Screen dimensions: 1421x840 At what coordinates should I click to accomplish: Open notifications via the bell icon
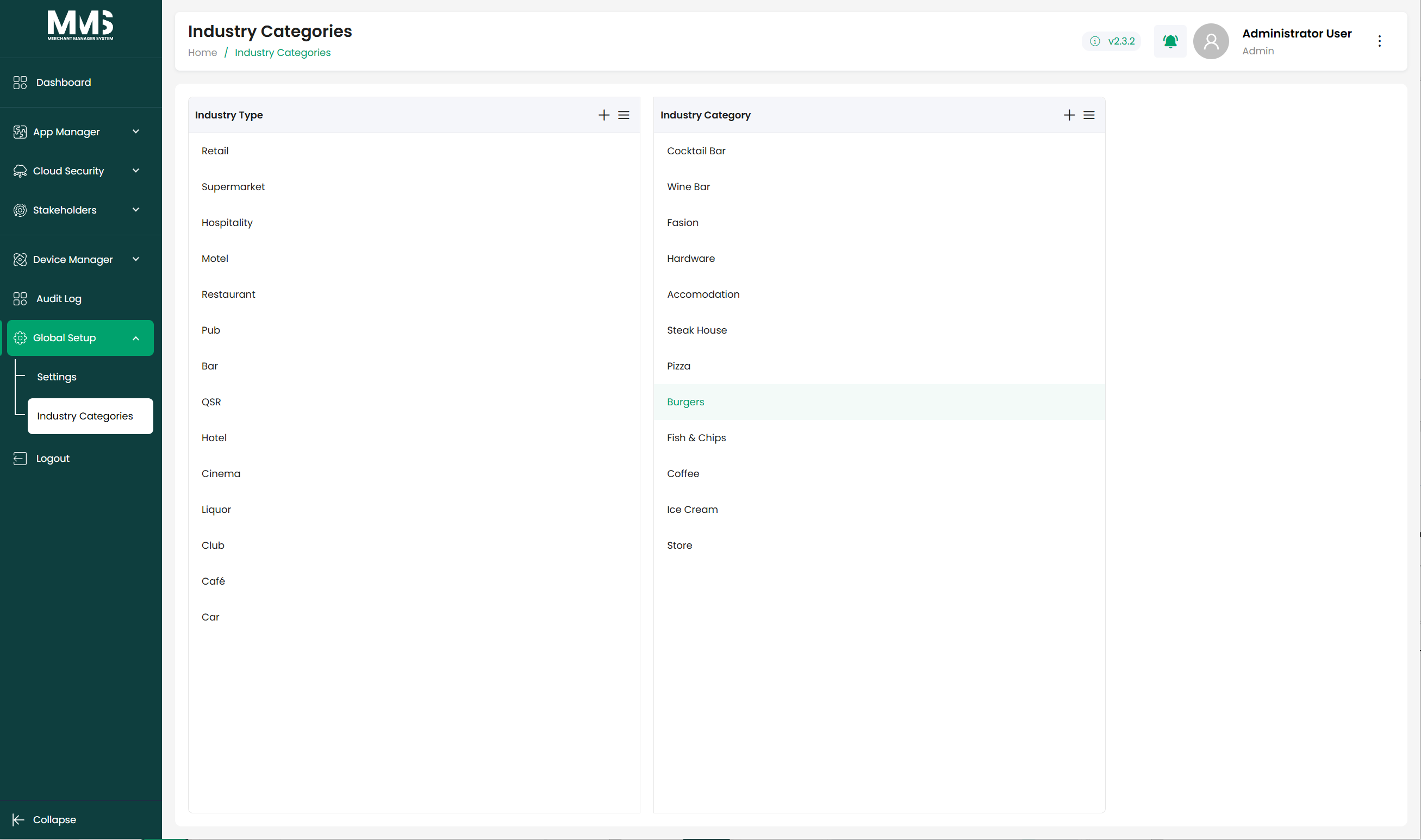pos(1170,41)
